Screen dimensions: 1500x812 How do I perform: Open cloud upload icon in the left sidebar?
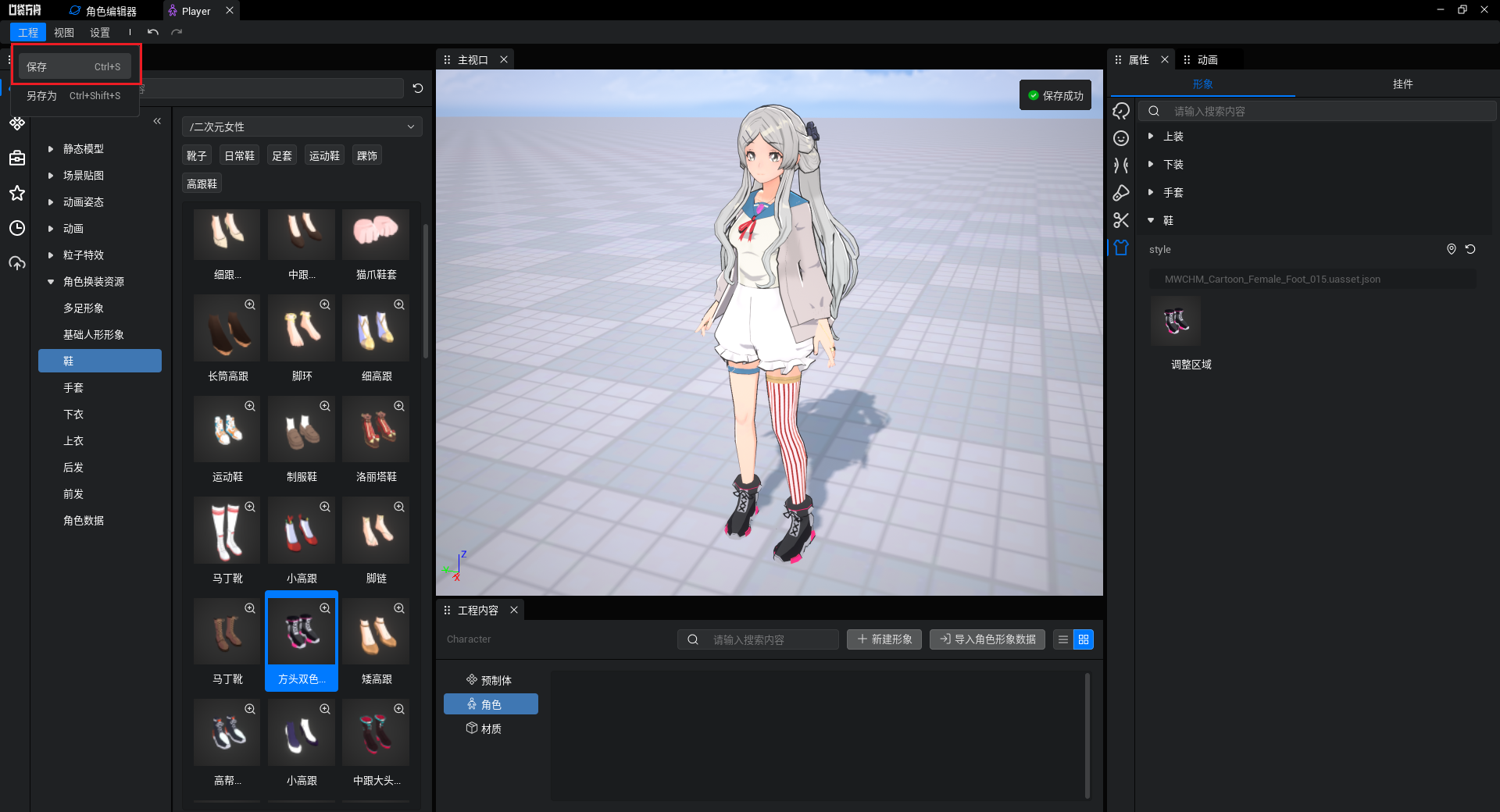click(x=17, y=263)
